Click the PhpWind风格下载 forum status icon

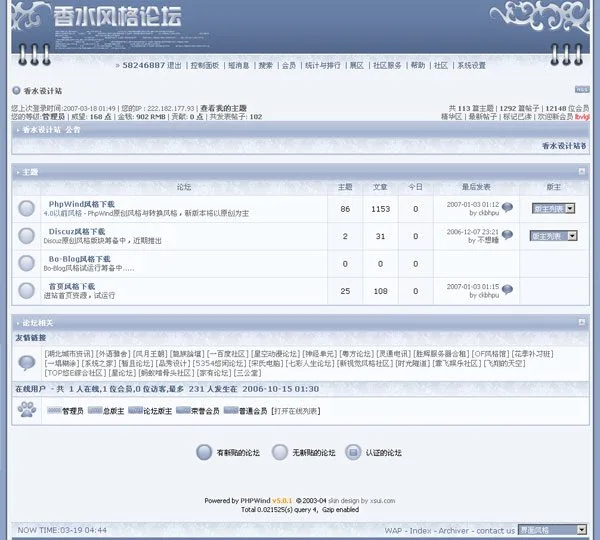click(27, 208)
